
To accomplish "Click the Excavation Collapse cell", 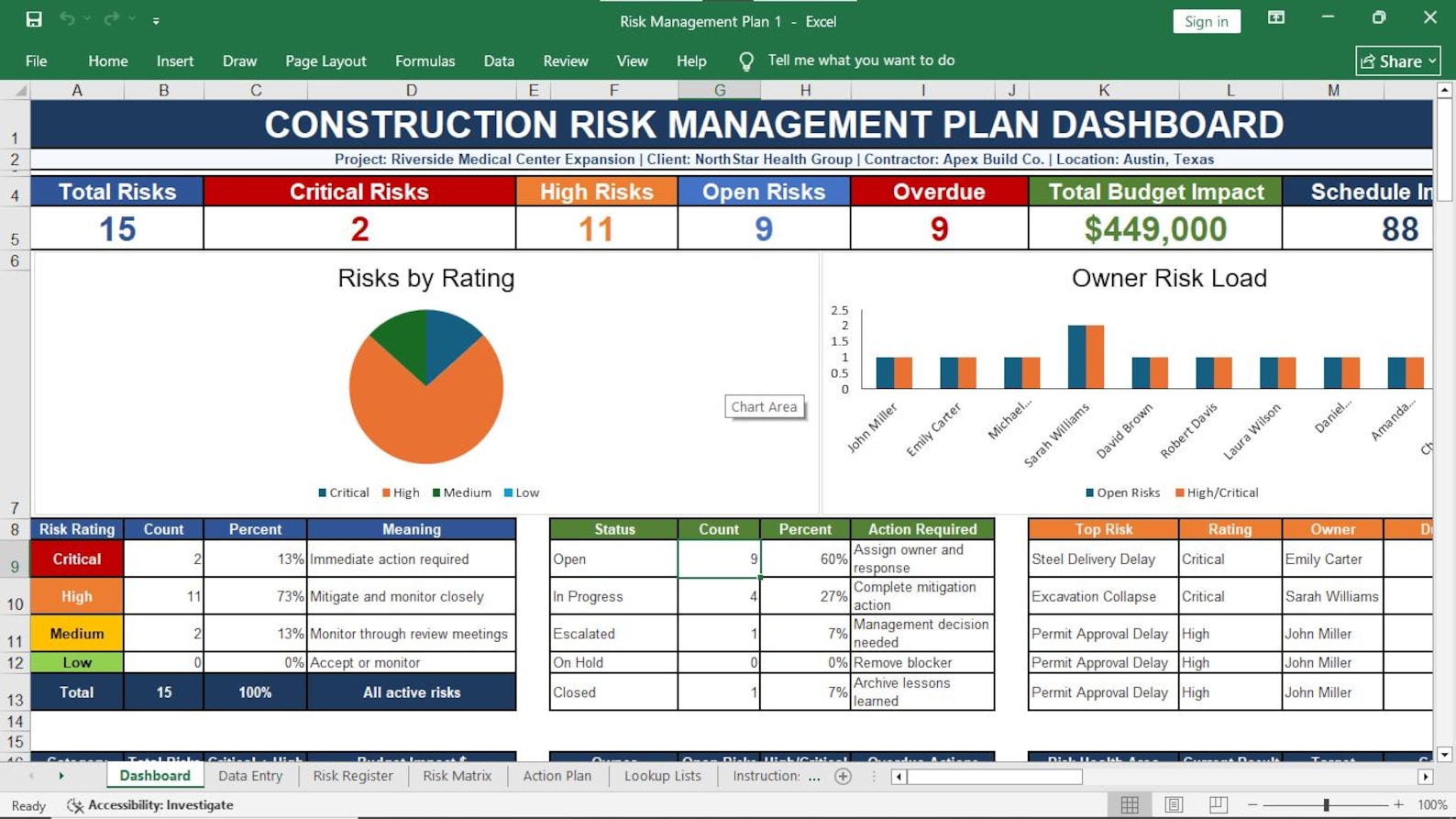I will coord(1104,596).
